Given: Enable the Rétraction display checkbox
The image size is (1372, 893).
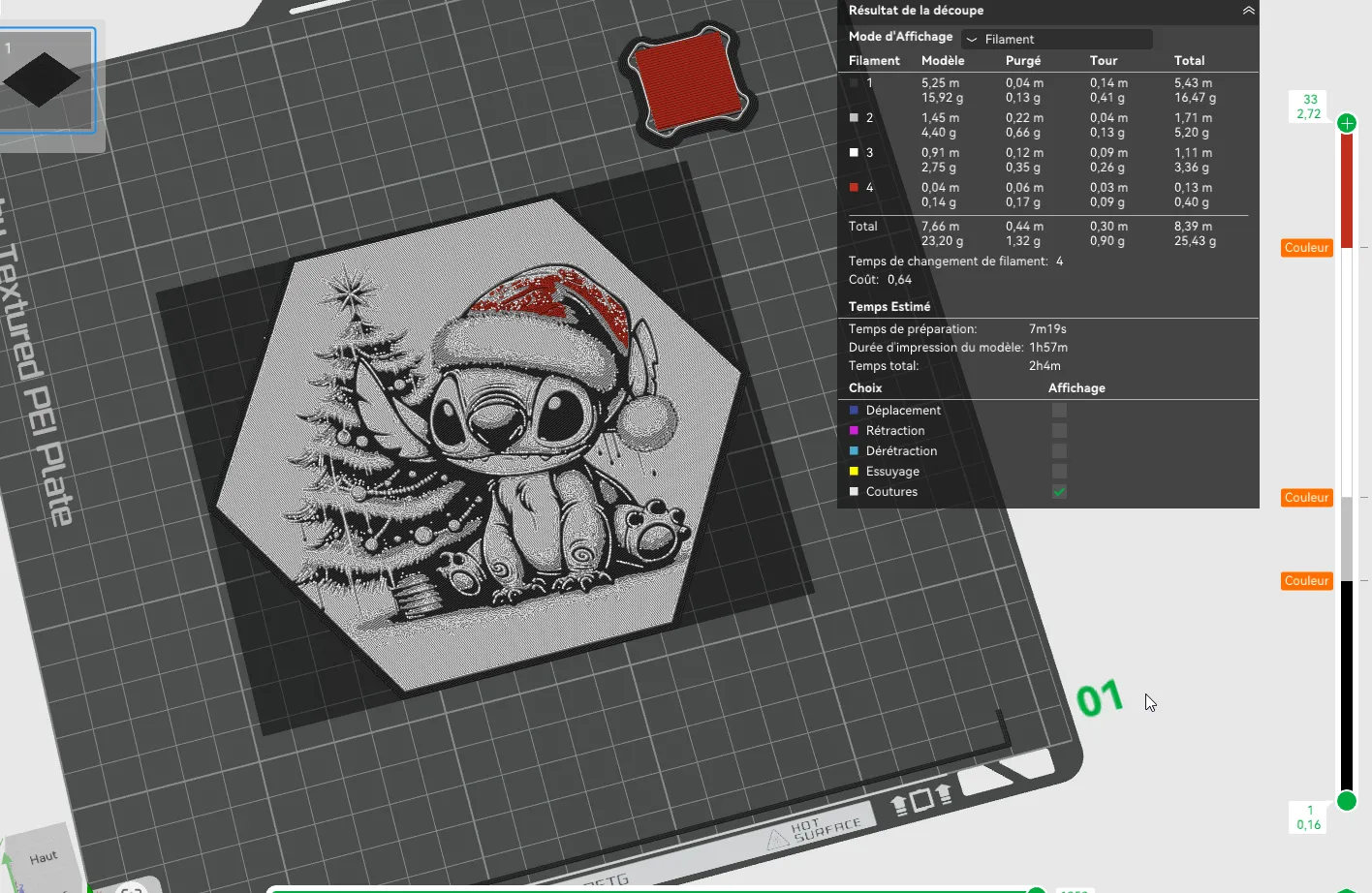Looking at the screenshot, I should [x=1059, y=431].
